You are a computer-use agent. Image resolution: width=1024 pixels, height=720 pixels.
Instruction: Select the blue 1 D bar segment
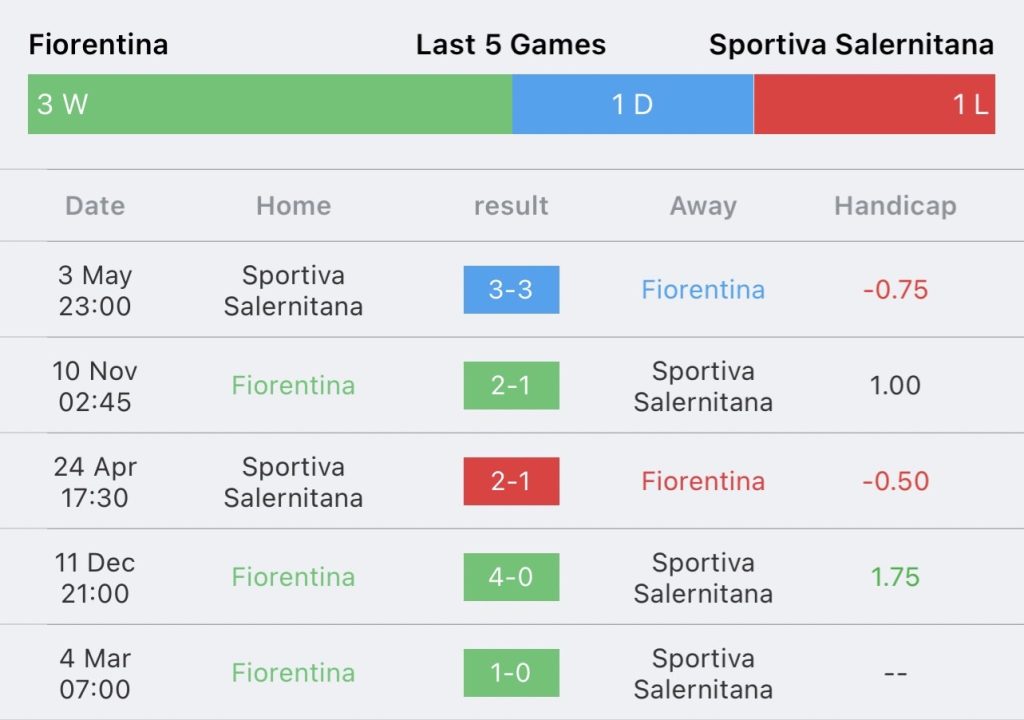point(633,104)
